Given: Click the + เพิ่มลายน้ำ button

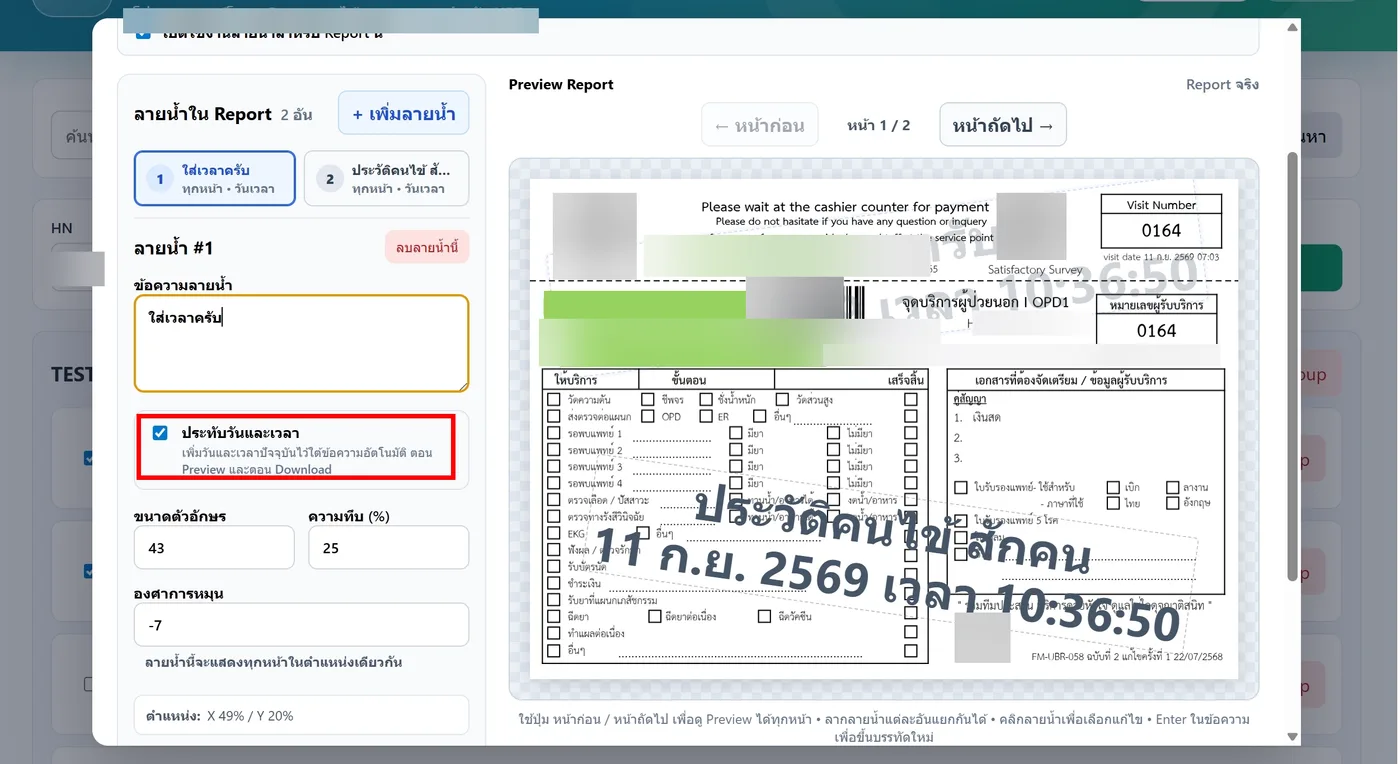Looking at the screenshot, I should [403, 113].
